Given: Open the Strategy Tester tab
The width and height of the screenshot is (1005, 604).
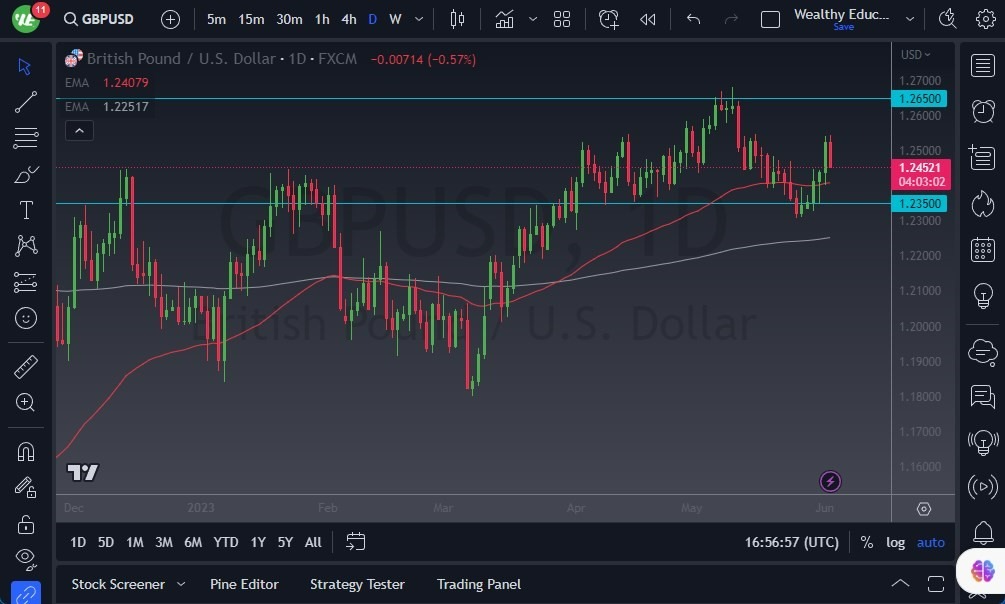Looking at the screenshot, I should 357,584.
